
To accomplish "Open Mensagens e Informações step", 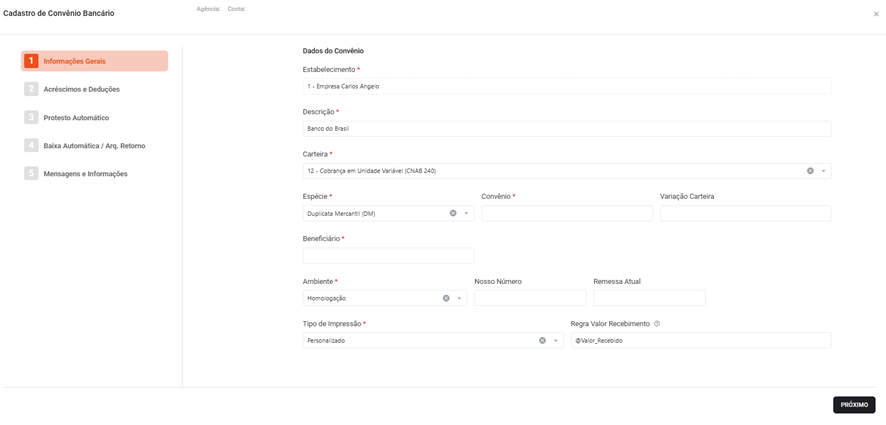I will [85, 174].
